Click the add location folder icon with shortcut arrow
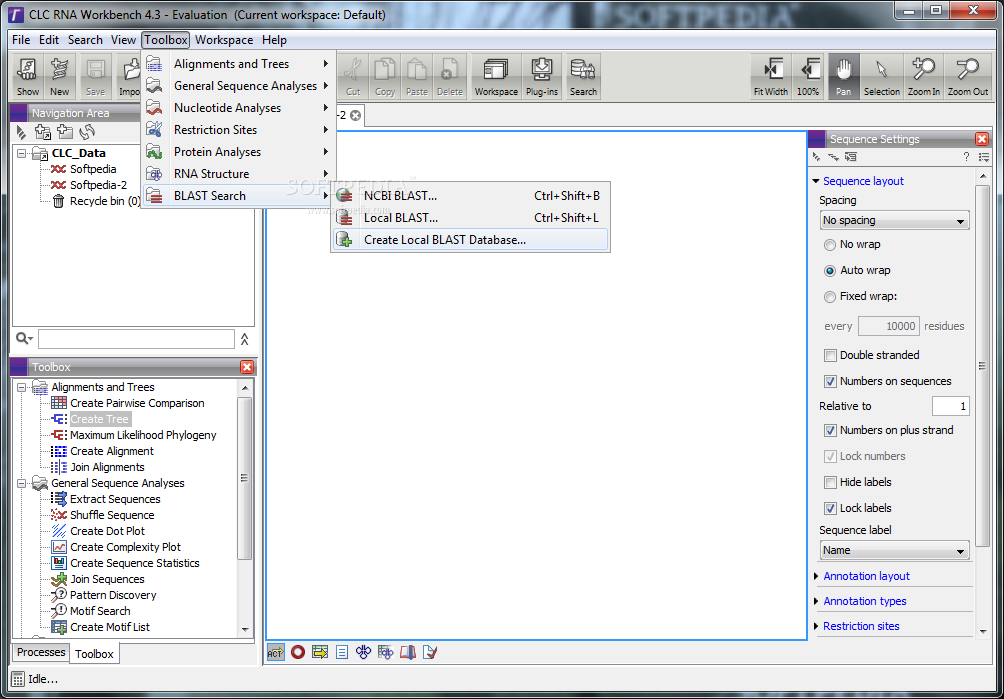The image size is (1004, 699). 43,132
